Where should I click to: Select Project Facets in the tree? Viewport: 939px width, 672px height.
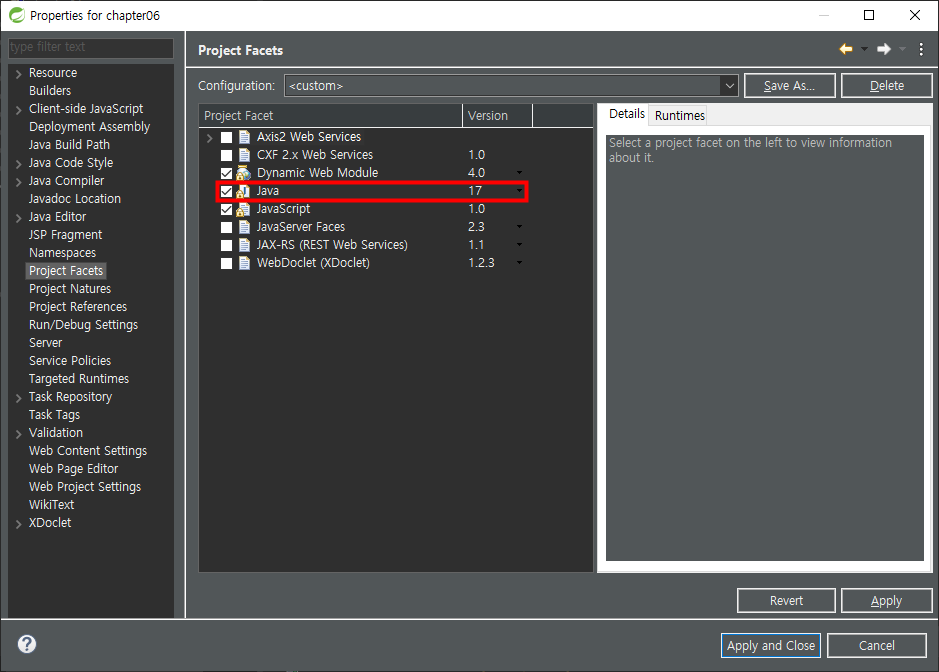[66, 271]
